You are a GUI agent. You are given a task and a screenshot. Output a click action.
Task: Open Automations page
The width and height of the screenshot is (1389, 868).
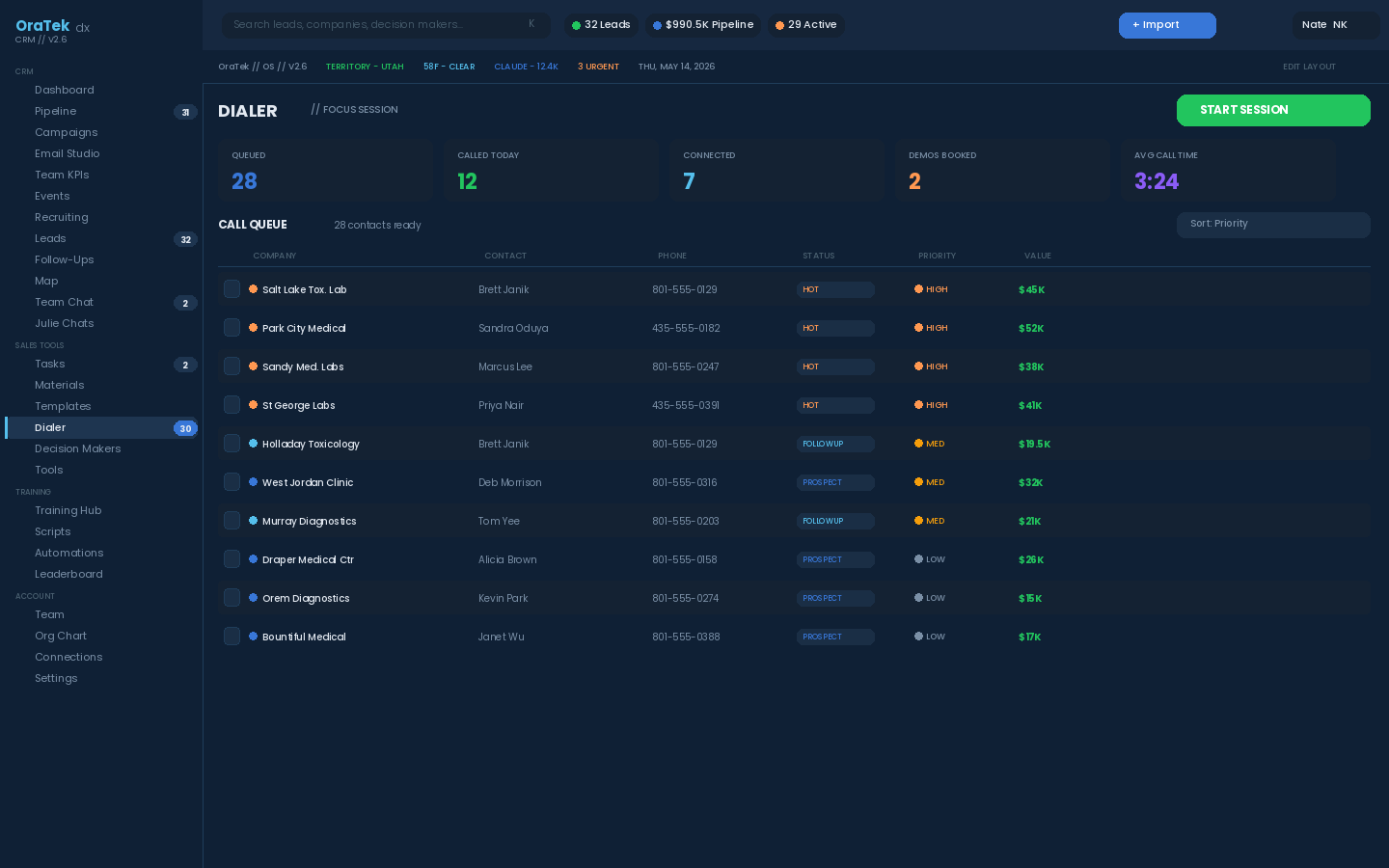pos(68,553)
